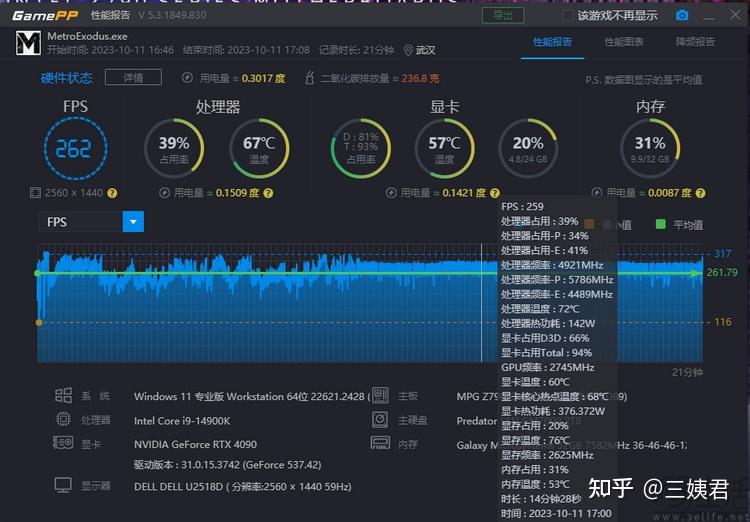This screenshot has width=750, height=522.
Task: Click the 57℃ GPU temperature gauge
Action: click(x=444, y=148)
